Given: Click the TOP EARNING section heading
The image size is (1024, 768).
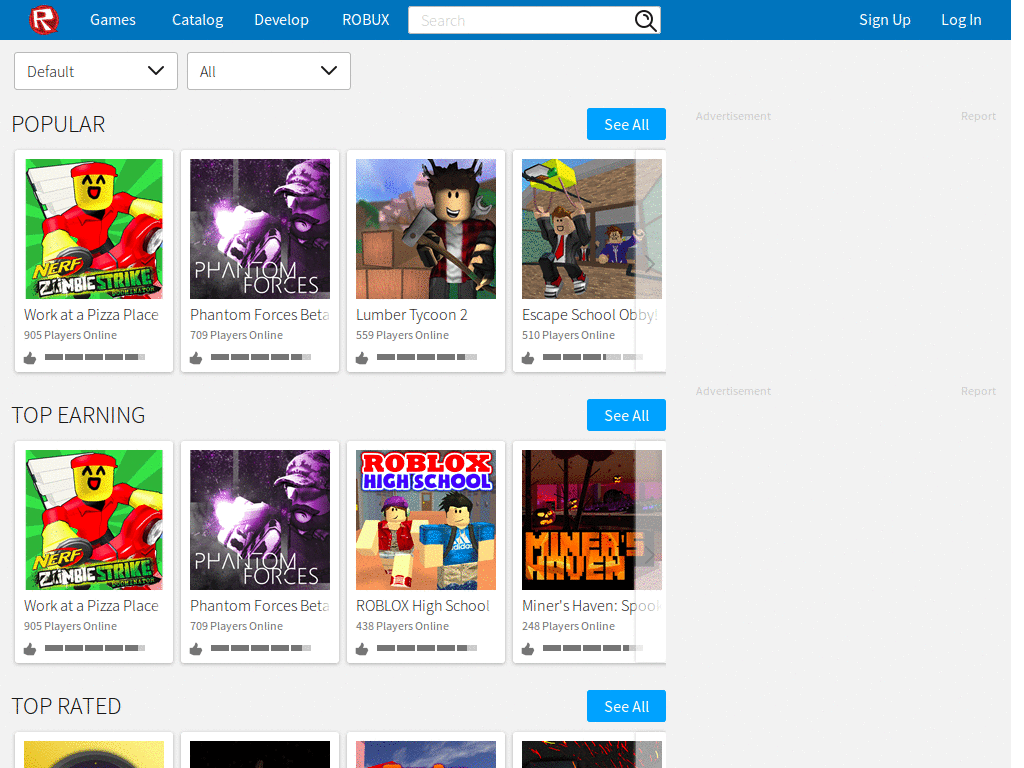Looking at the screenshot, I should tap(78, 415).
